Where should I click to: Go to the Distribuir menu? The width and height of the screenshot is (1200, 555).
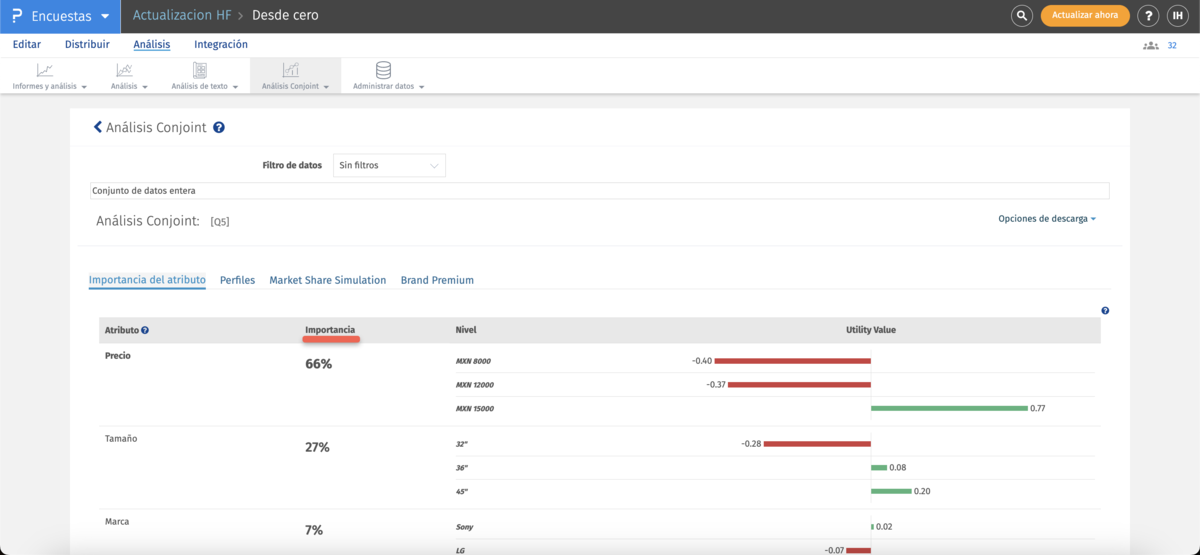87,44
